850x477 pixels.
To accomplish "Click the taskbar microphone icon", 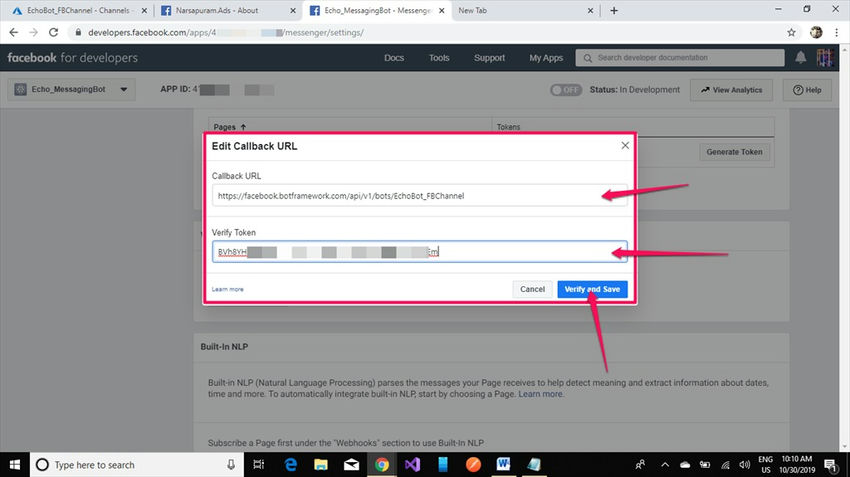I will pos(231,465).
